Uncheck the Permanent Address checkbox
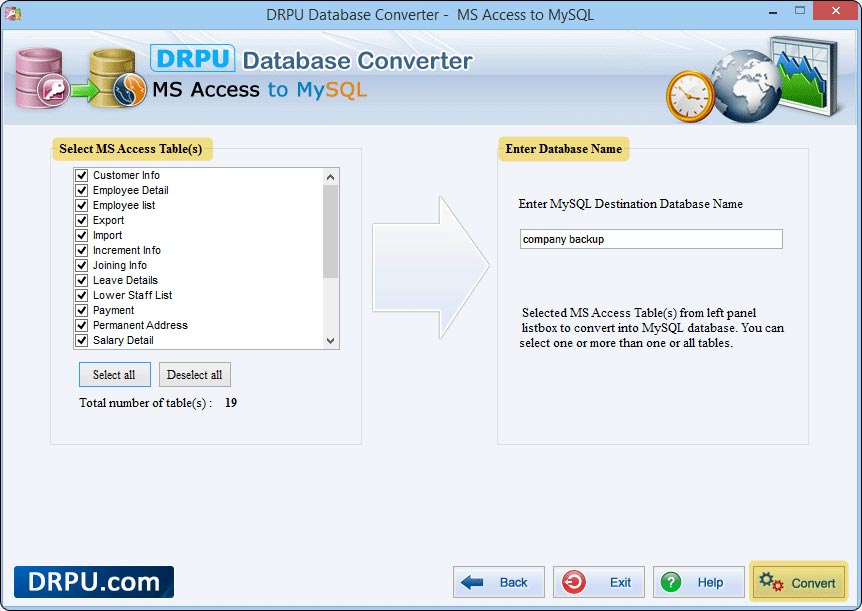862x611 pixels. 82,325
